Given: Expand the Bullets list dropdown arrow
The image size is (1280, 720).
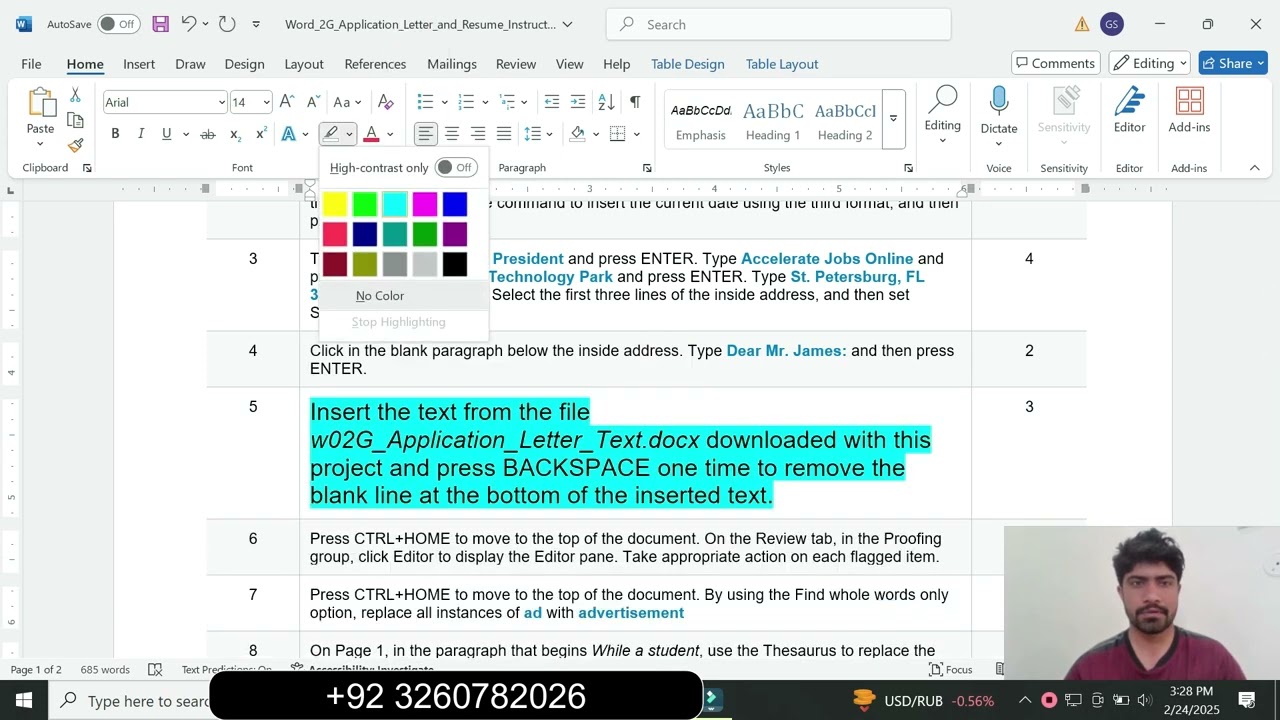Looking at the screenshot, I should point(443,102).
